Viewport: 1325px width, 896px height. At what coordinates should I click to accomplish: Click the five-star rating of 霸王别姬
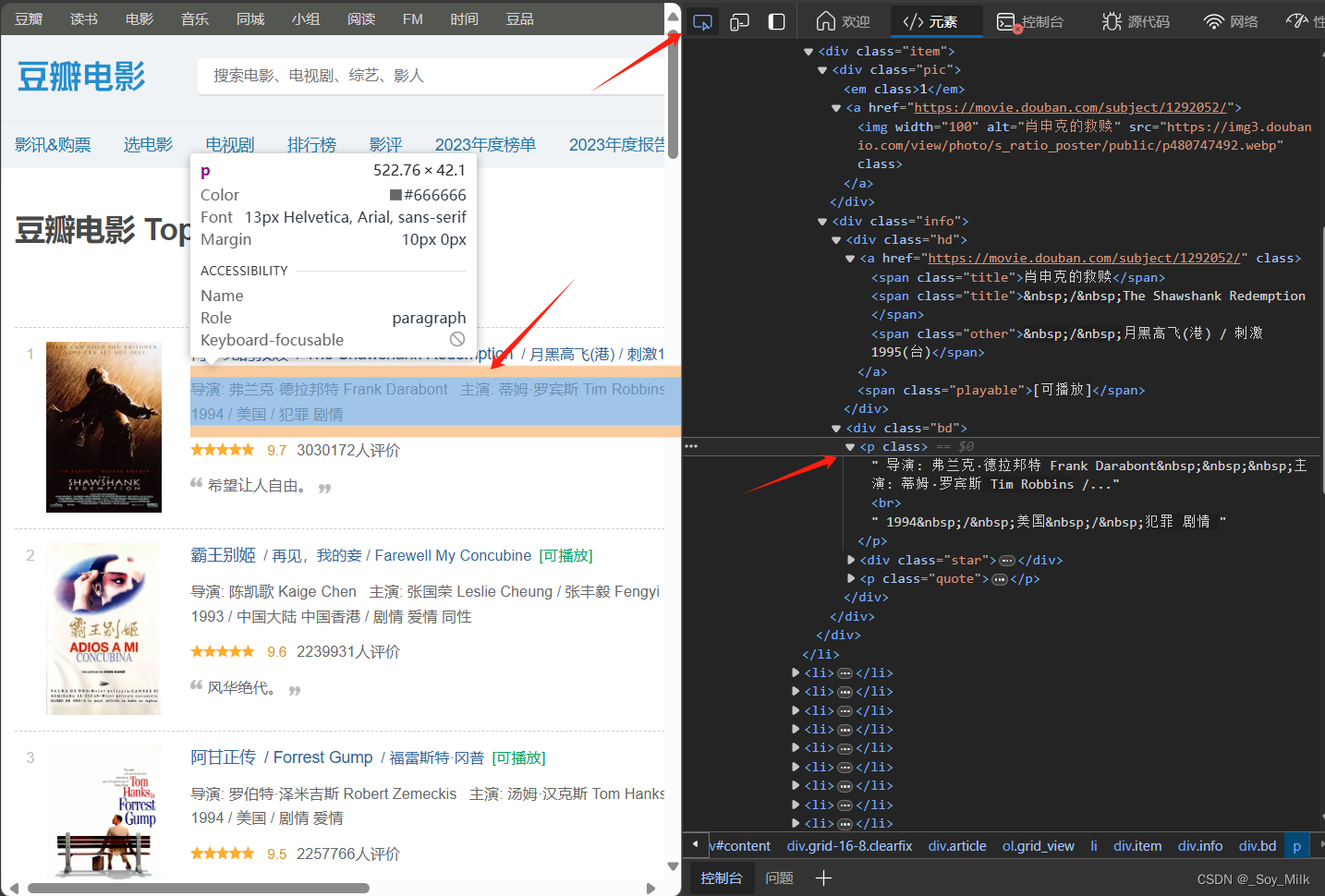[x=223, y=651]
